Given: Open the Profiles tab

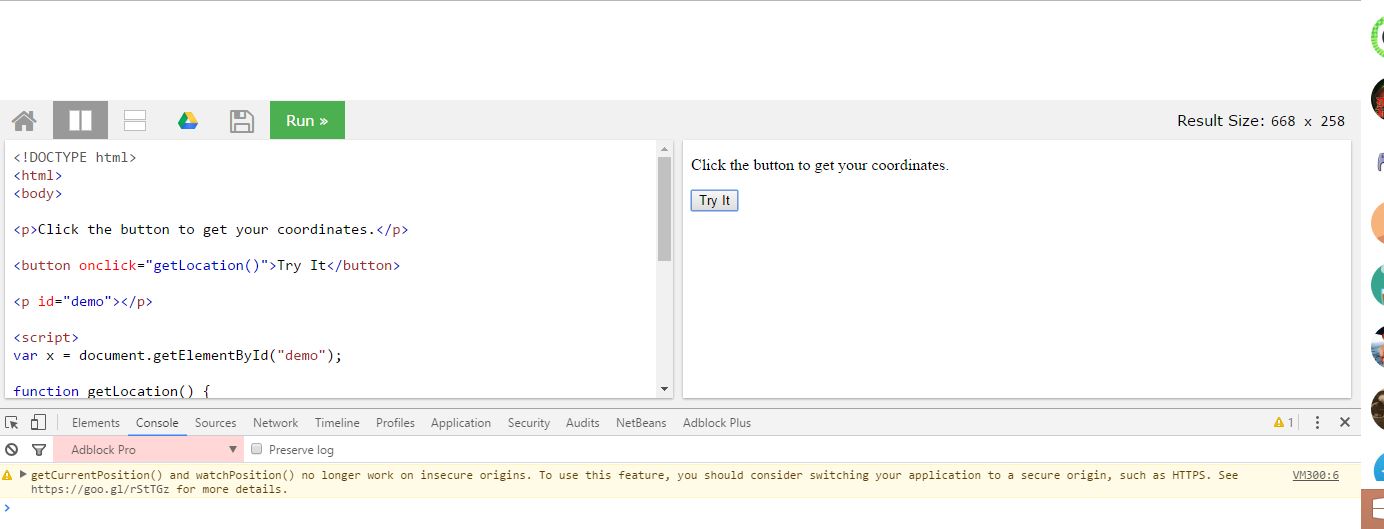Looking at the screenshot, I should (x=395, y=423).
